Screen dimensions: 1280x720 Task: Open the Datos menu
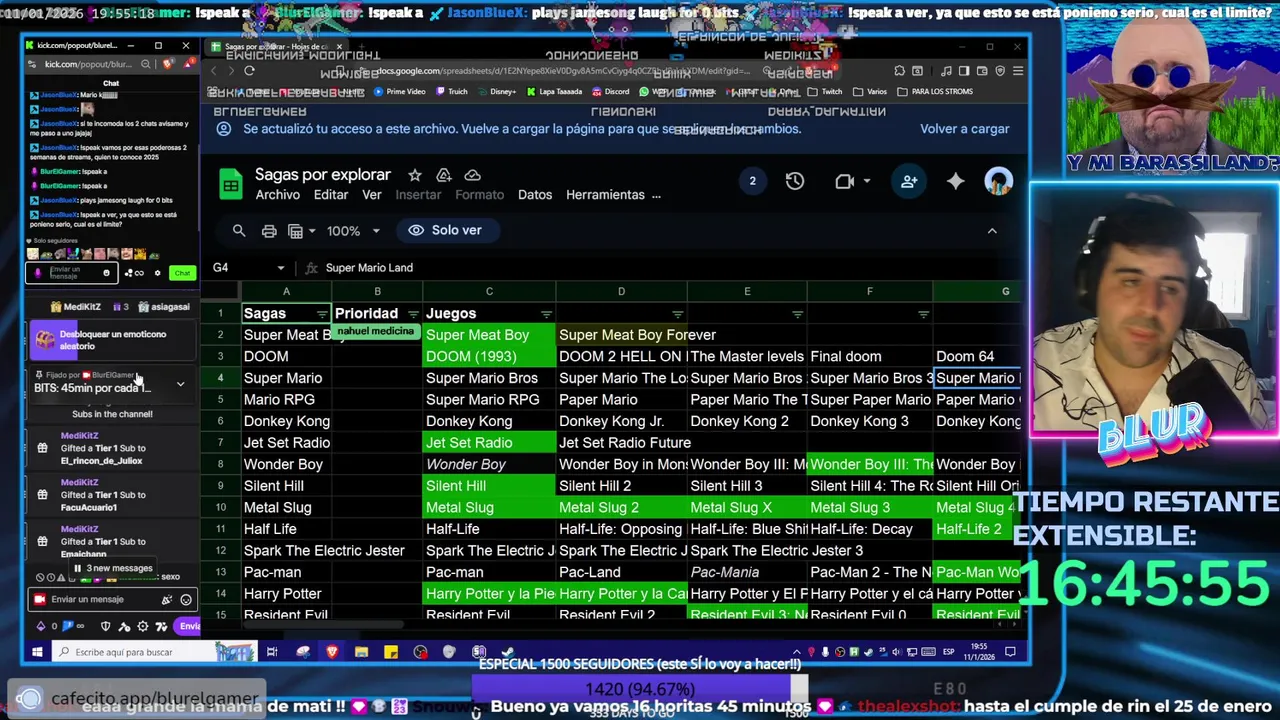tap(535, 195)
